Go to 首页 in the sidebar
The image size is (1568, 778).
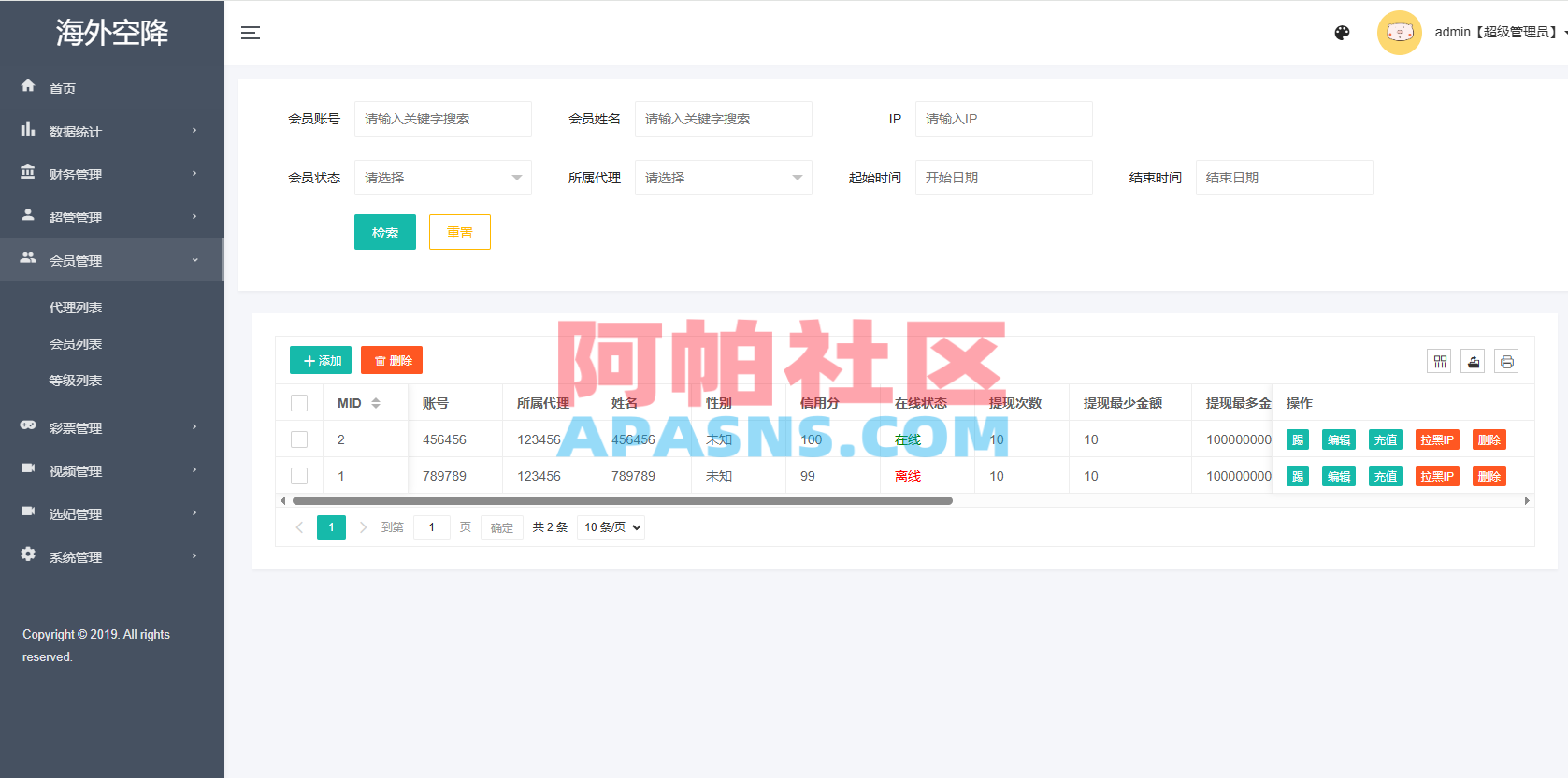[x=112, y=88]
